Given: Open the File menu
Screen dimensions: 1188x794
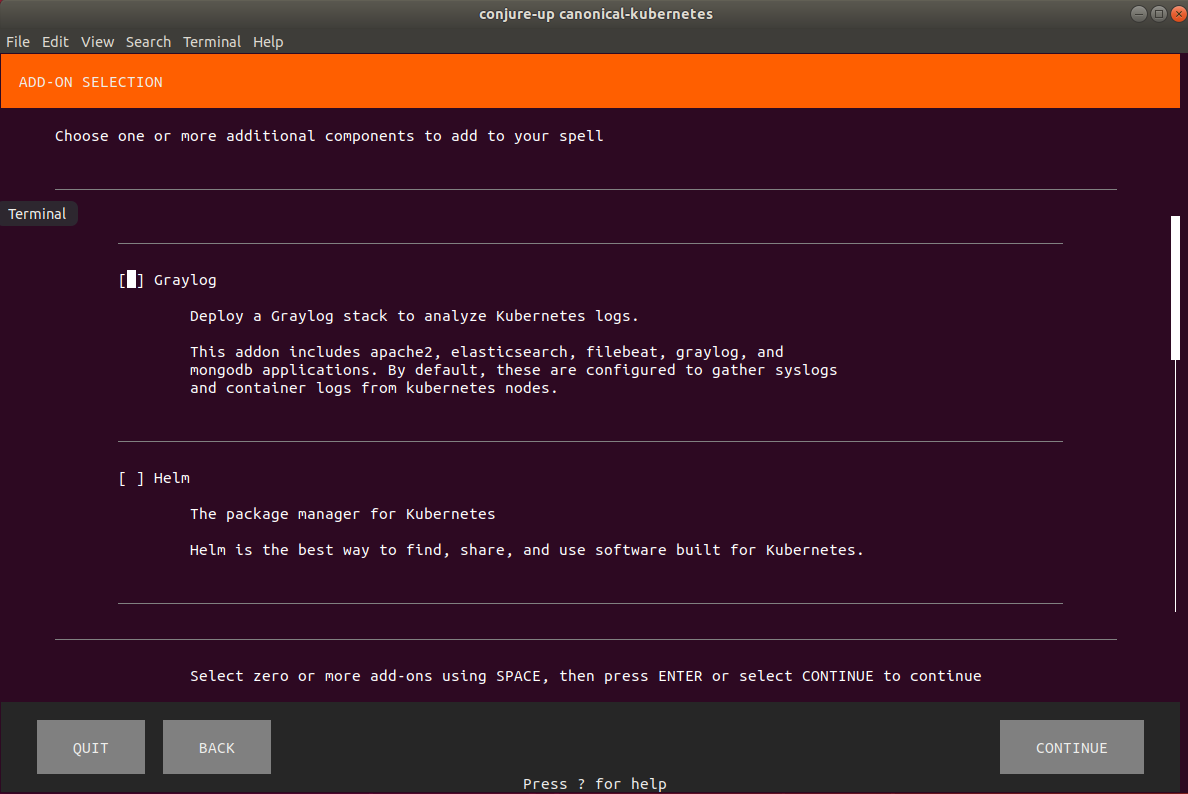Looking at the screenshot, I should click(x=17, y=42).
